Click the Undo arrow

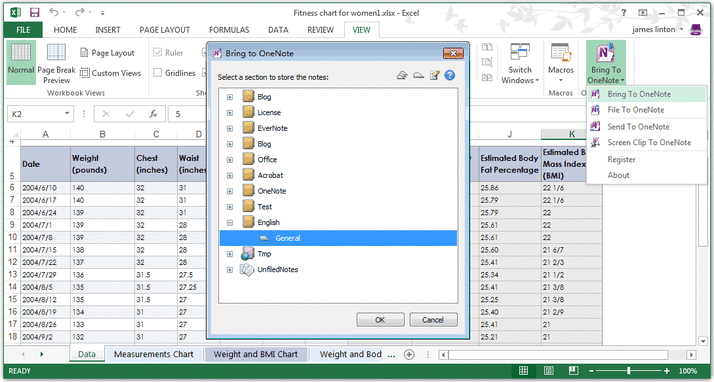53,13
